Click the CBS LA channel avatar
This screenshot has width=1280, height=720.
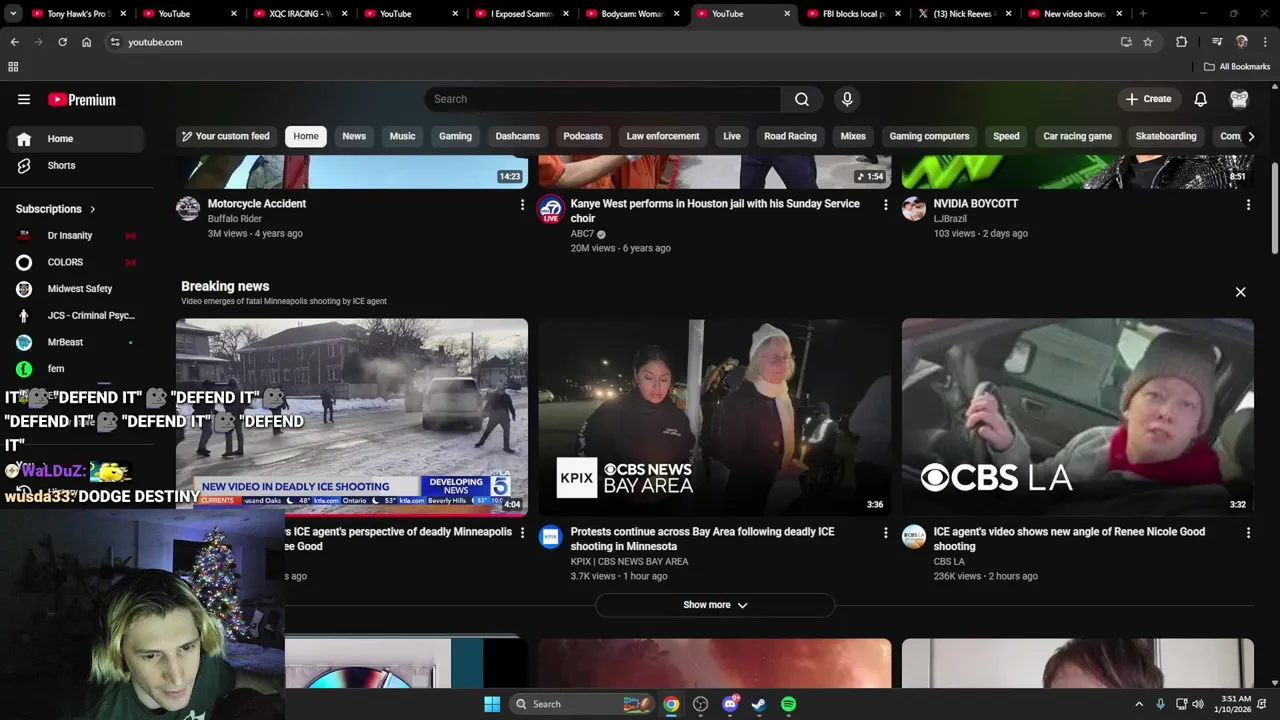[x=914, y=537]
